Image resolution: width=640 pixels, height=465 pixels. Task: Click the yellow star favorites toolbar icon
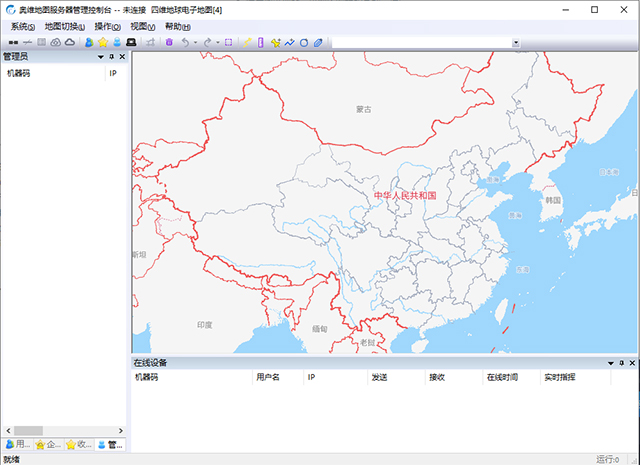pyautogui.click(x=102, y=43)
